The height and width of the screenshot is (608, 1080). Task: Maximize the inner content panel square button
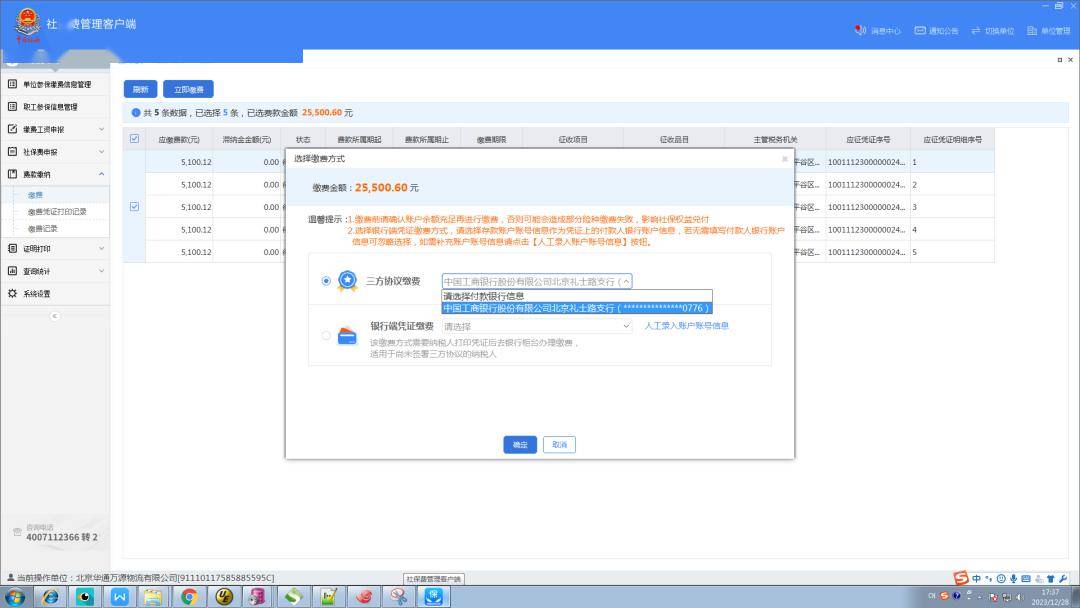pyautogui.click(x=1059, y=60)
